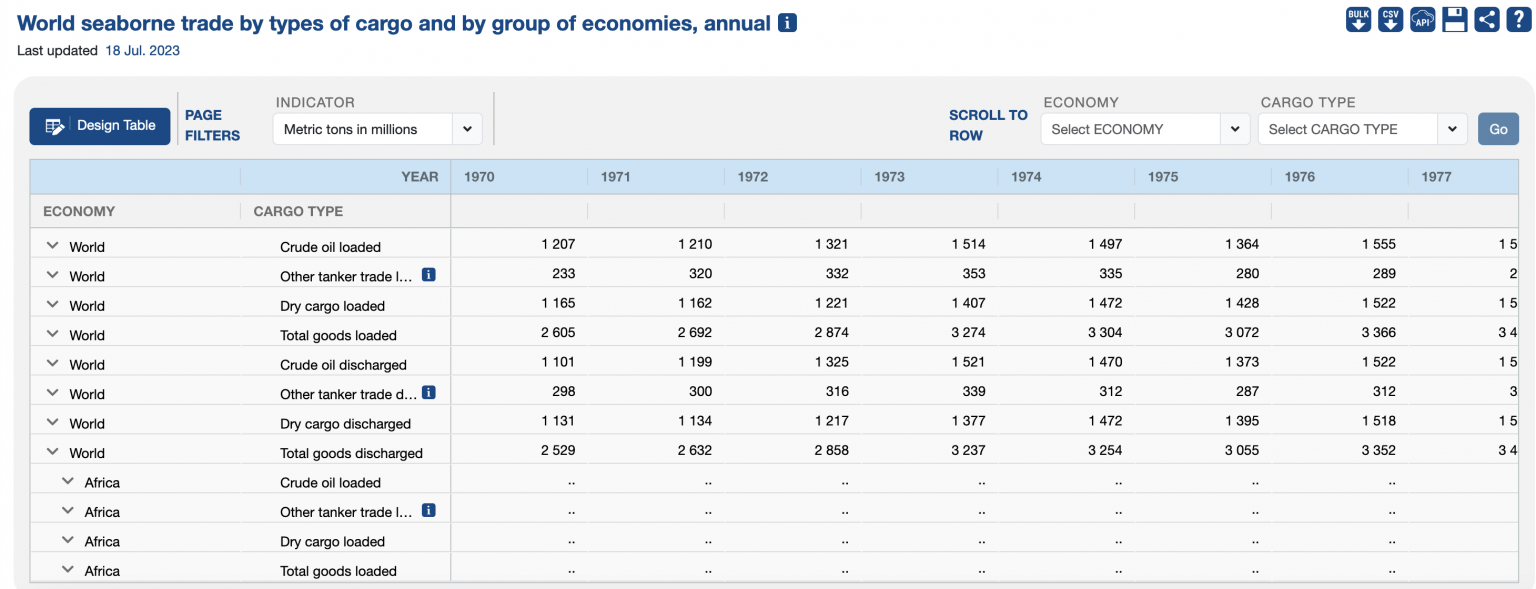Image resolution: width=1536 pixels, height=589 pixels.
Task: Open the BULK download icon
Action: (x=1357, y=18)
